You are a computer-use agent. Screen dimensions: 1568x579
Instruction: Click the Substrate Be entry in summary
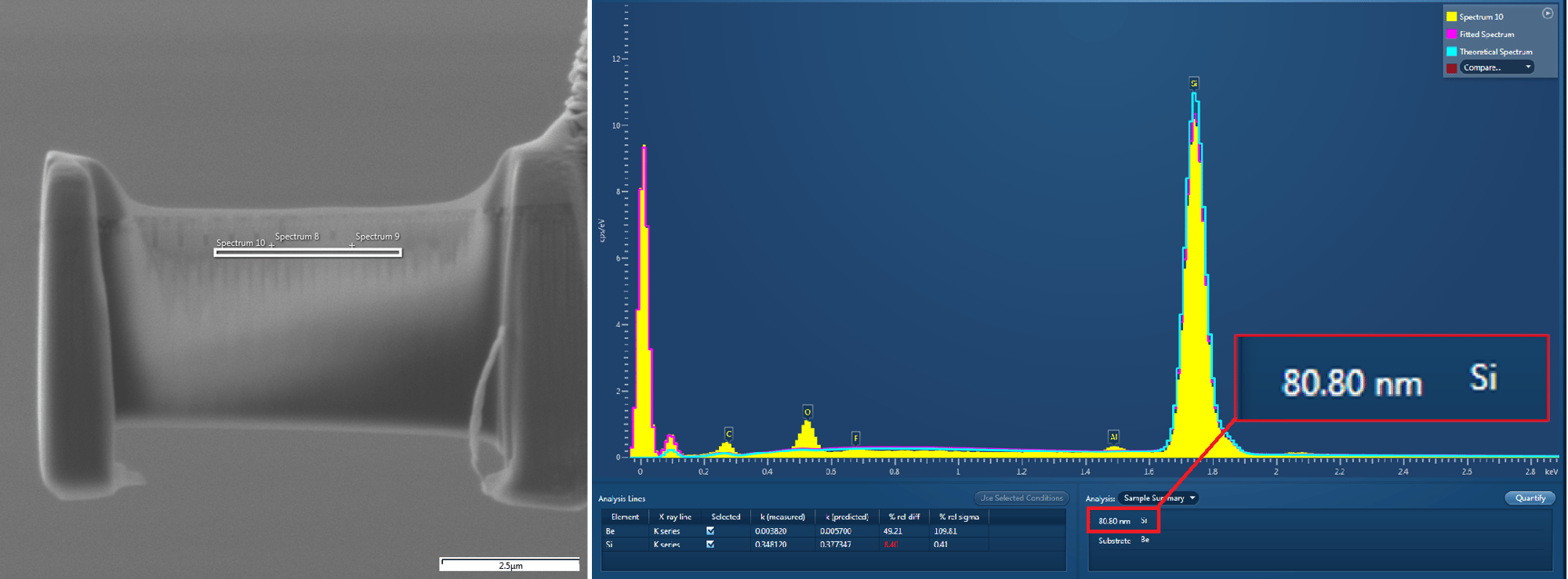click(x=1123, y=541)
